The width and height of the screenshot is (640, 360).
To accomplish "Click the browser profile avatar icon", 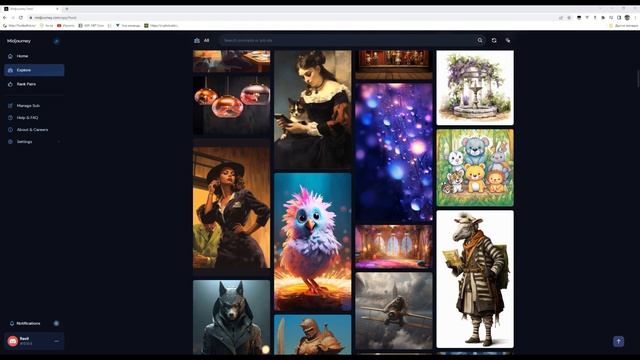I will click(x=627, y=18).
